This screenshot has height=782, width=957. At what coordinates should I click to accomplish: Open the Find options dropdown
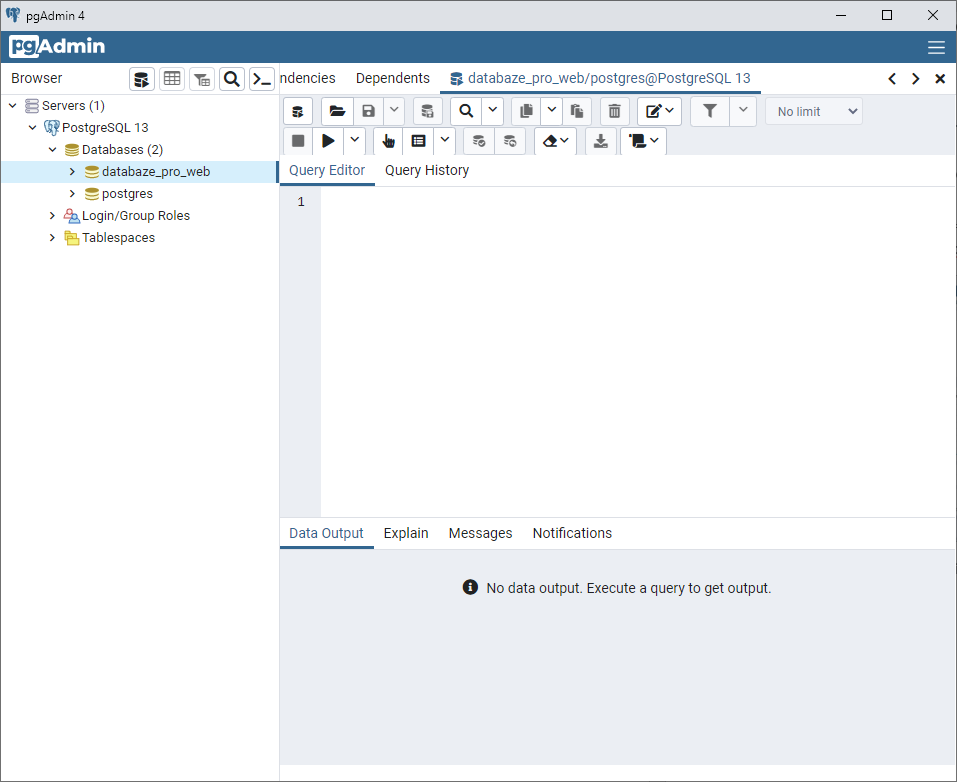point(493,111)
